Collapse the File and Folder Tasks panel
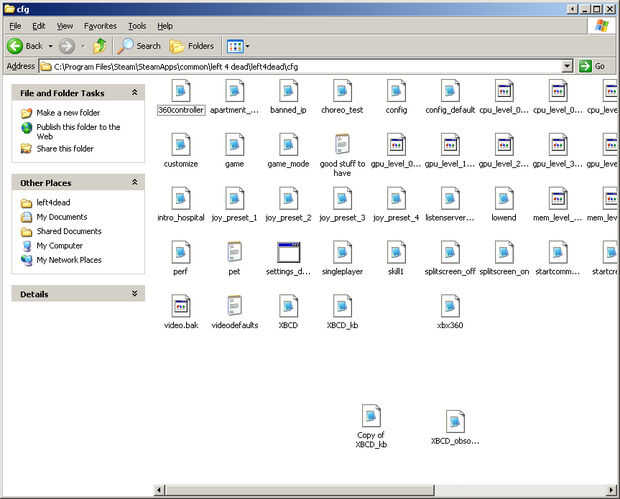This screenshot has height=499, width=620. 135,93
